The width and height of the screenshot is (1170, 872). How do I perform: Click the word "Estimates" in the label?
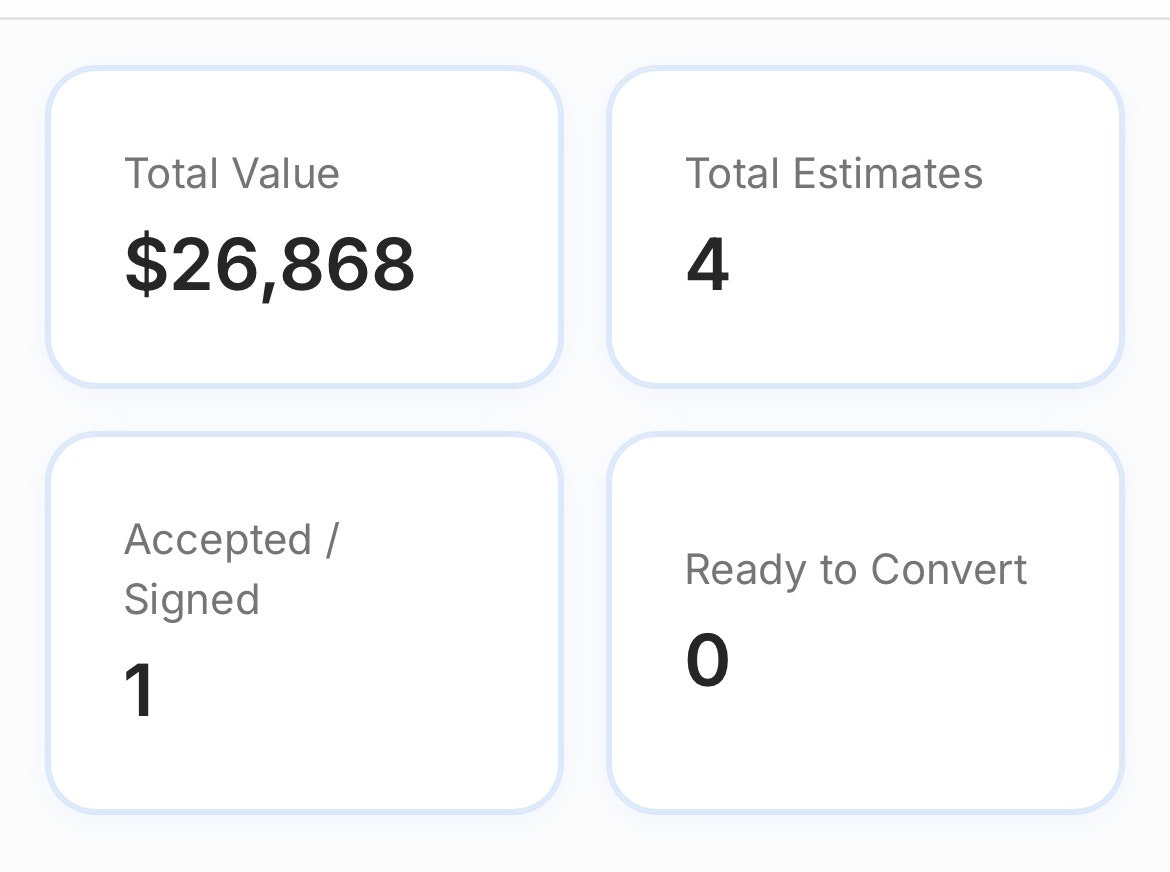click(888, 174)
